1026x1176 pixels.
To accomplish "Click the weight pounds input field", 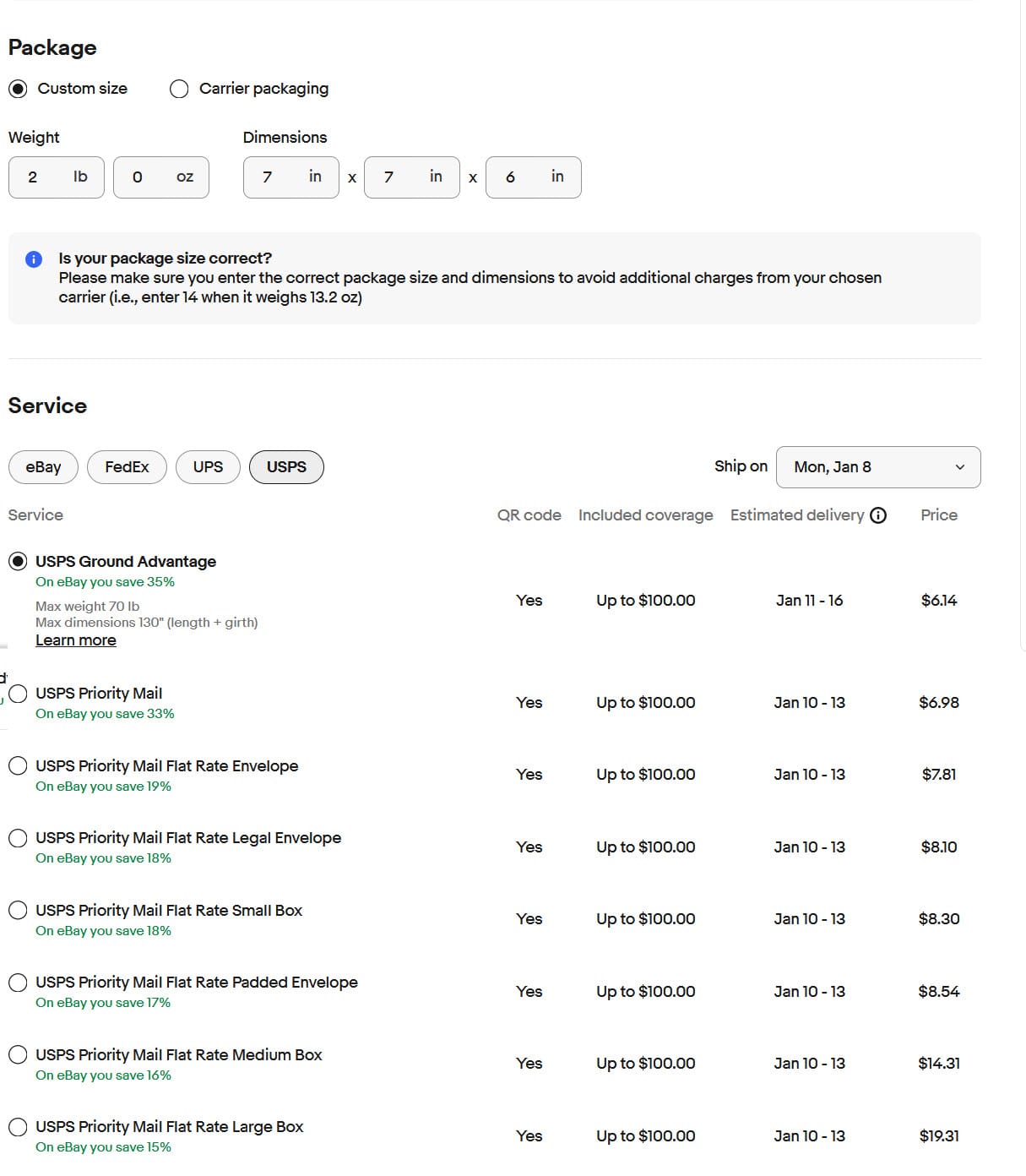I will click(x=57, y=177).
